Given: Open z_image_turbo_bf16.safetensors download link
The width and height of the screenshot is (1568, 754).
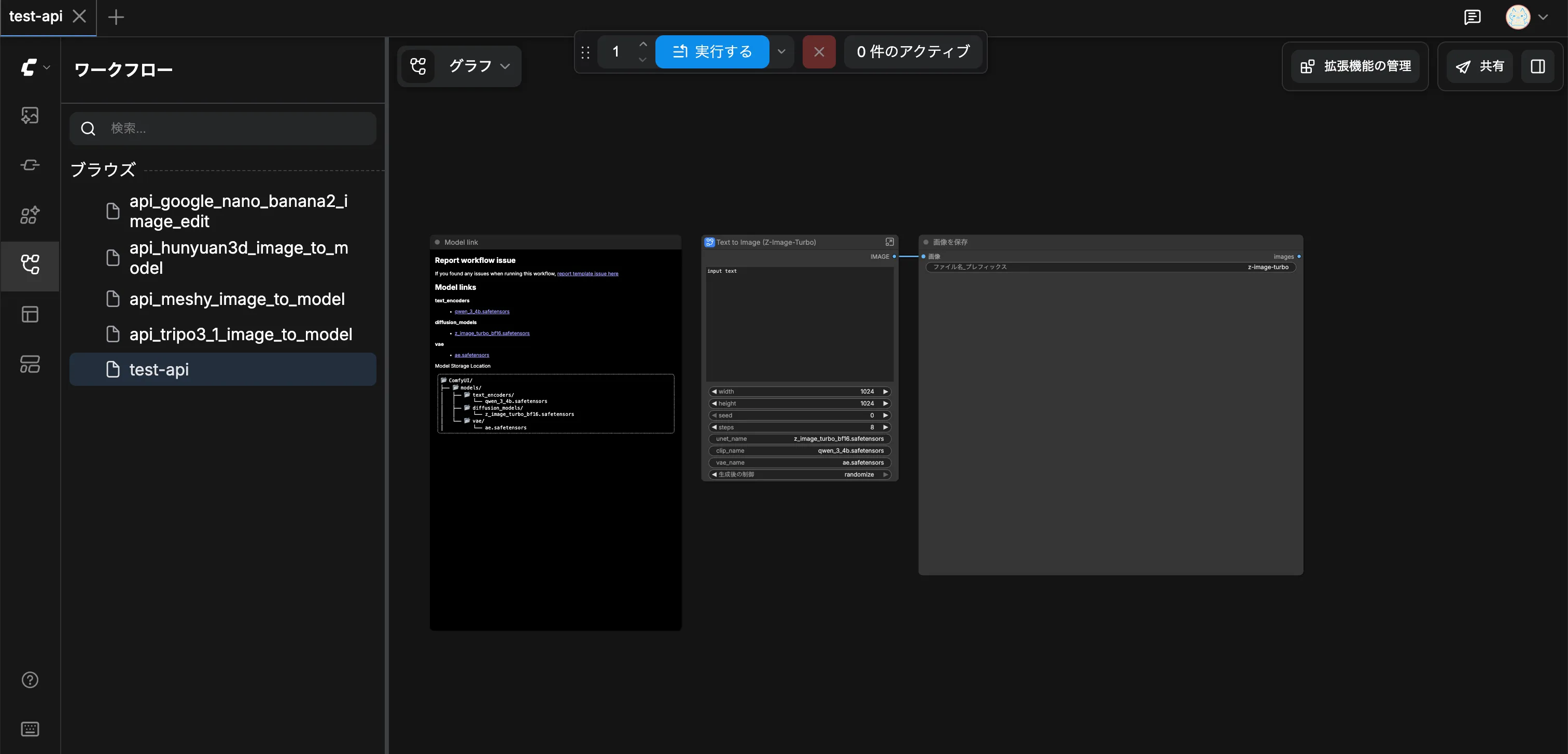Looking at the screenshot, I should tap(492, 333).
